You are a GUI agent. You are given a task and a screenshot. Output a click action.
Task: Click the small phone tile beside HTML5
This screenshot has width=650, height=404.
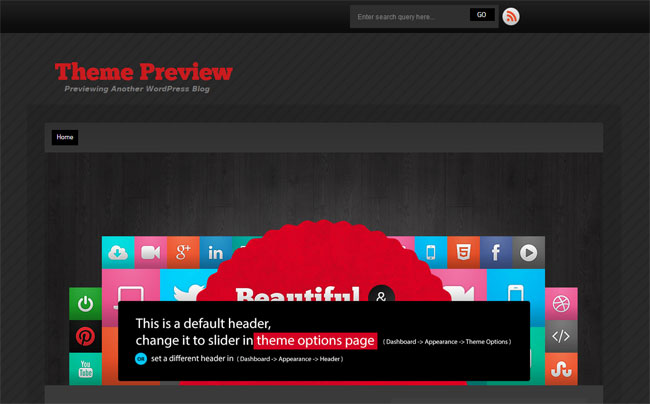pos(431,252)
